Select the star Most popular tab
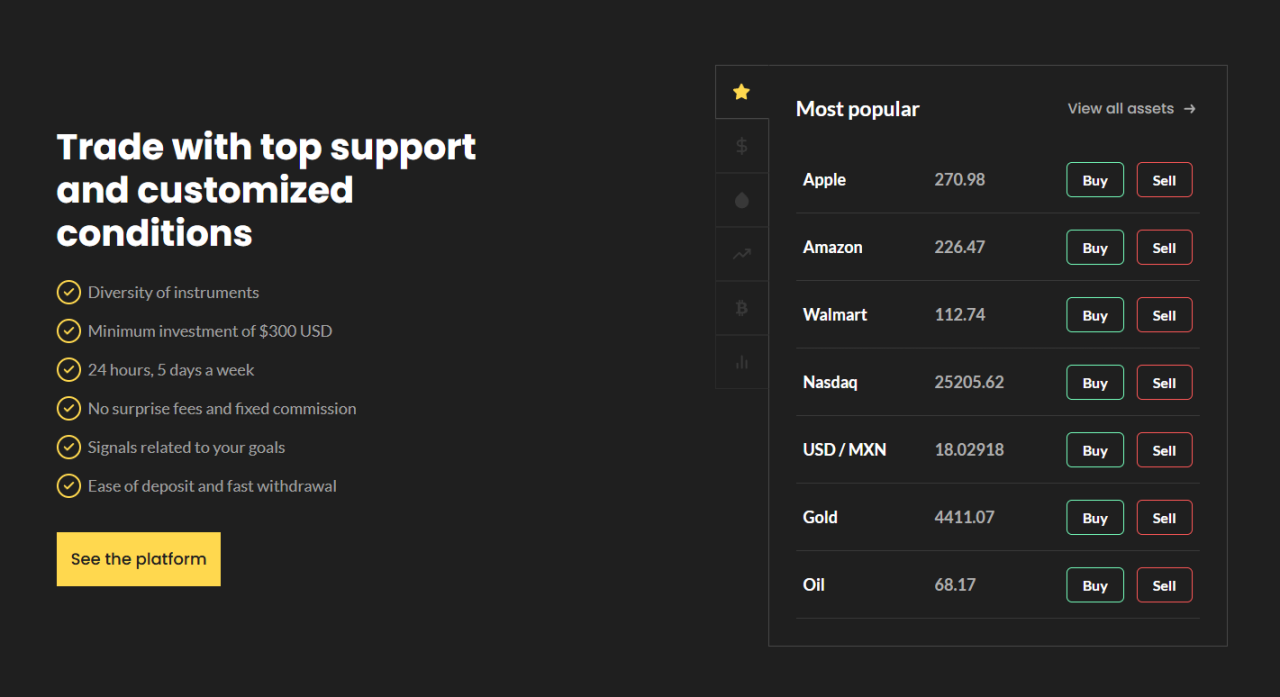The width and height of the screenshot is (1280, 697). pyautogui.click(x=741, y=92)
